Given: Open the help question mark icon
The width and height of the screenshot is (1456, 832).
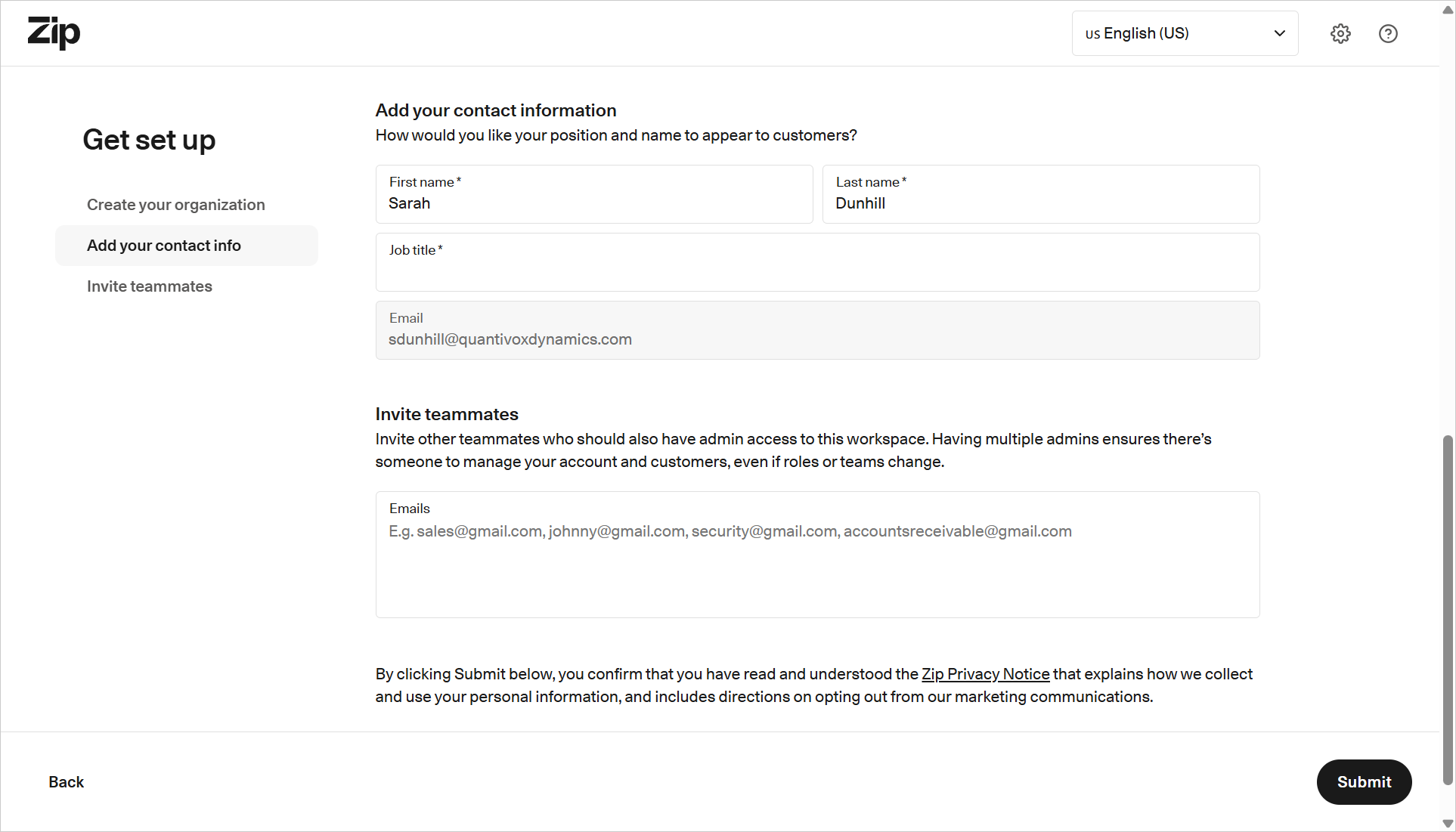Looking at the screenshot, I should [x=1388, y=33].
